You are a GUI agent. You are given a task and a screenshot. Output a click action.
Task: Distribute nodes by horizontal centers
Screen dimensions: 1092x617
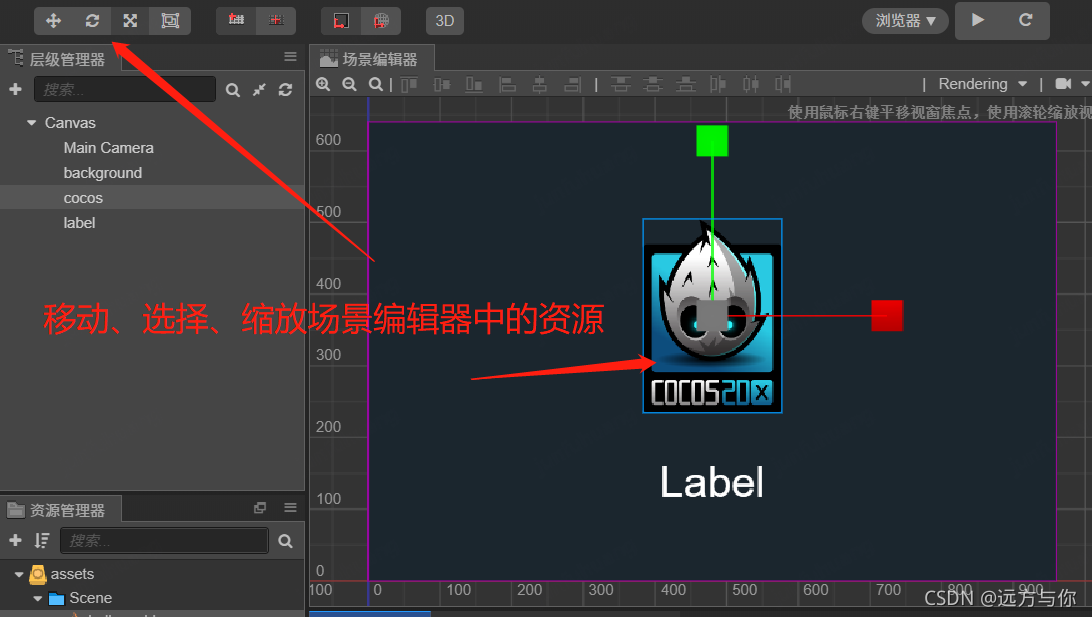[751, 84]
